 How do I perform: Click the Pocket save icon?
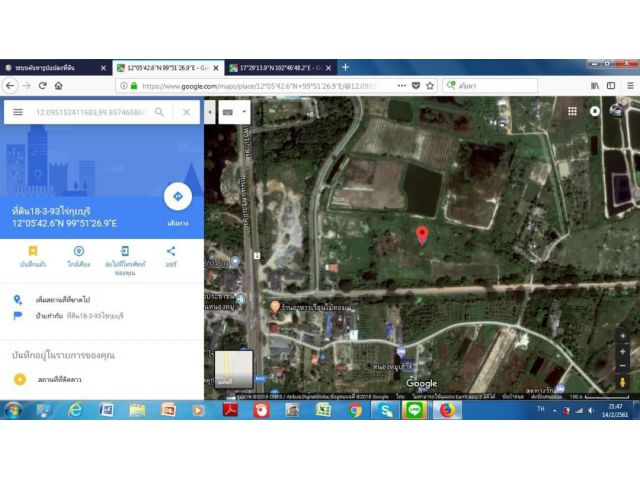click(416, 86)
